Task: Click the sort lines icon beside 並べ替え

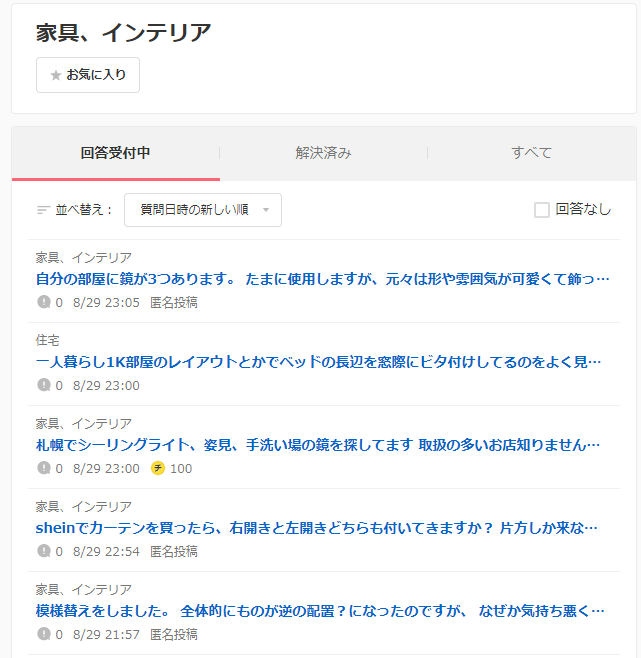Action: pos(43,210)
